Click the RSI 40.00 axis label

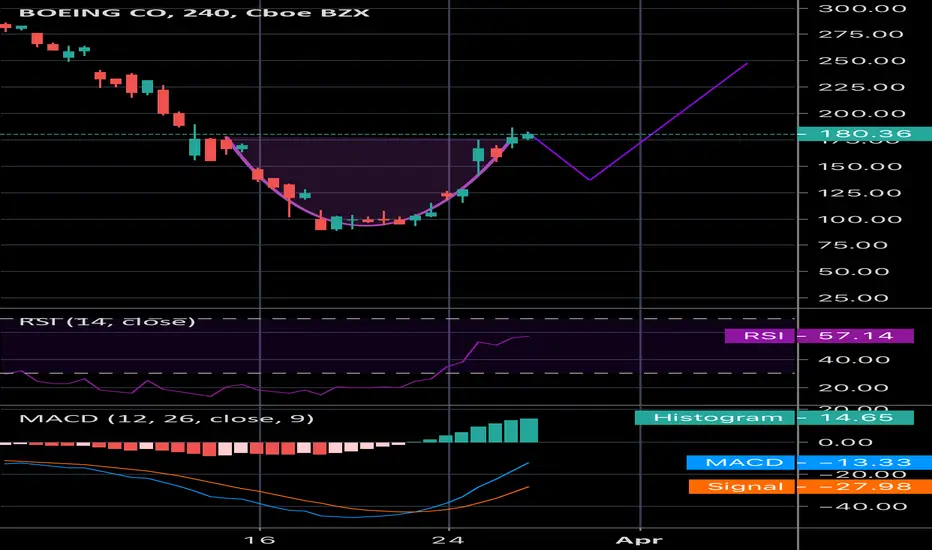click(x=854, y=360)
